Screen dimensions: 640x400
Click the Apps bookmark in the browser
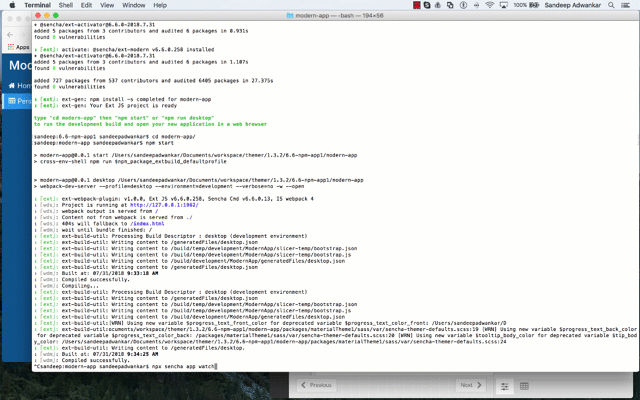[x=18, y=47]
